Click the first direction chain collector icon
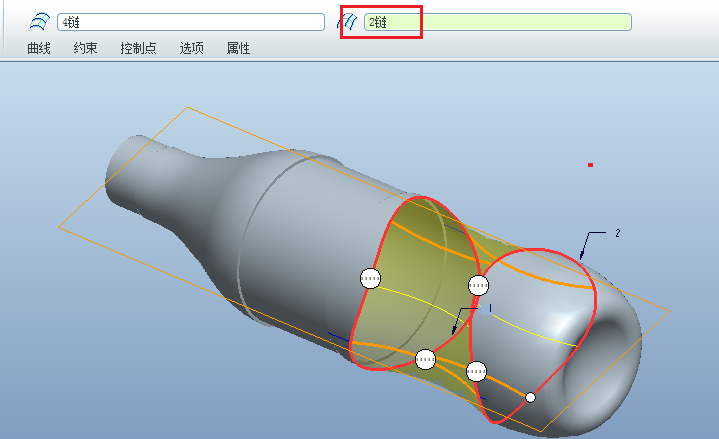 point(41,21)
